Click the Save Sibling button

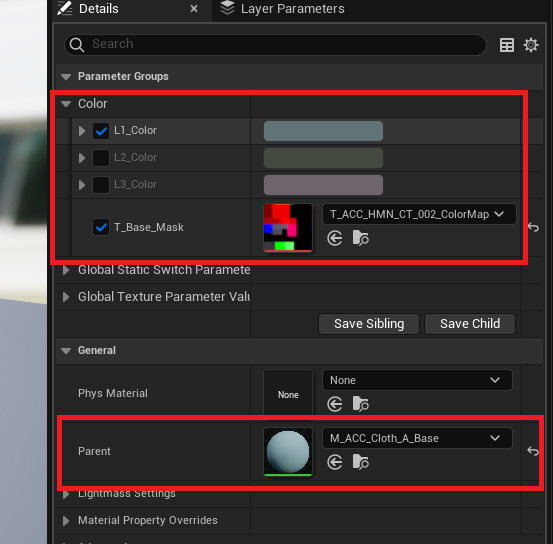pos(369,324)
